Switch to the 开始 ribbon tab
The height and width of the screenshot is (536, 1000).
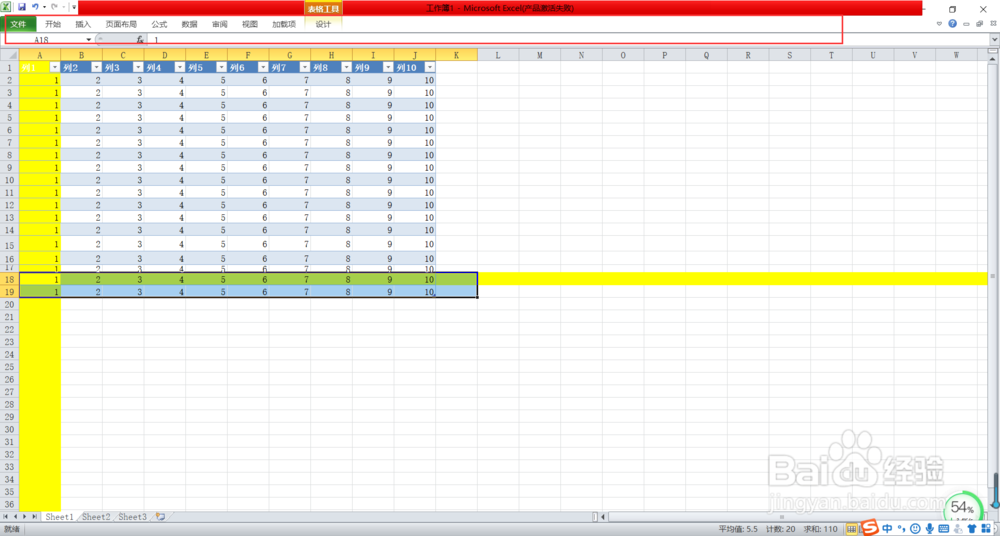tap(53, 24)
